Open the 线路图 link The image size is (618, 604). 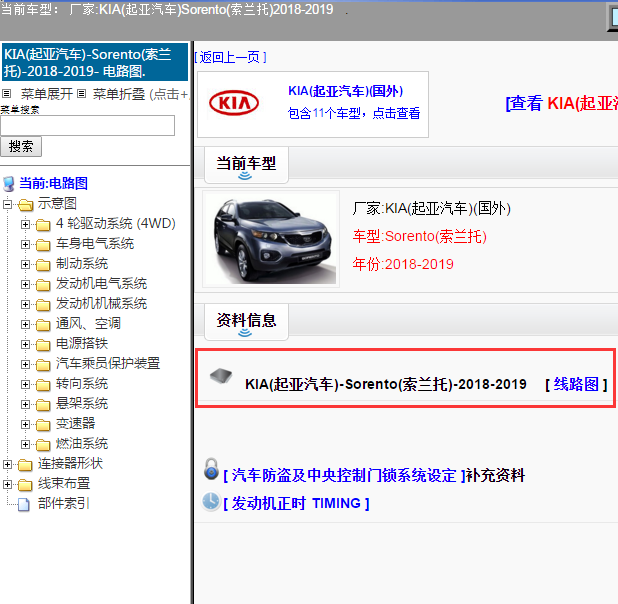coord(576,384)
